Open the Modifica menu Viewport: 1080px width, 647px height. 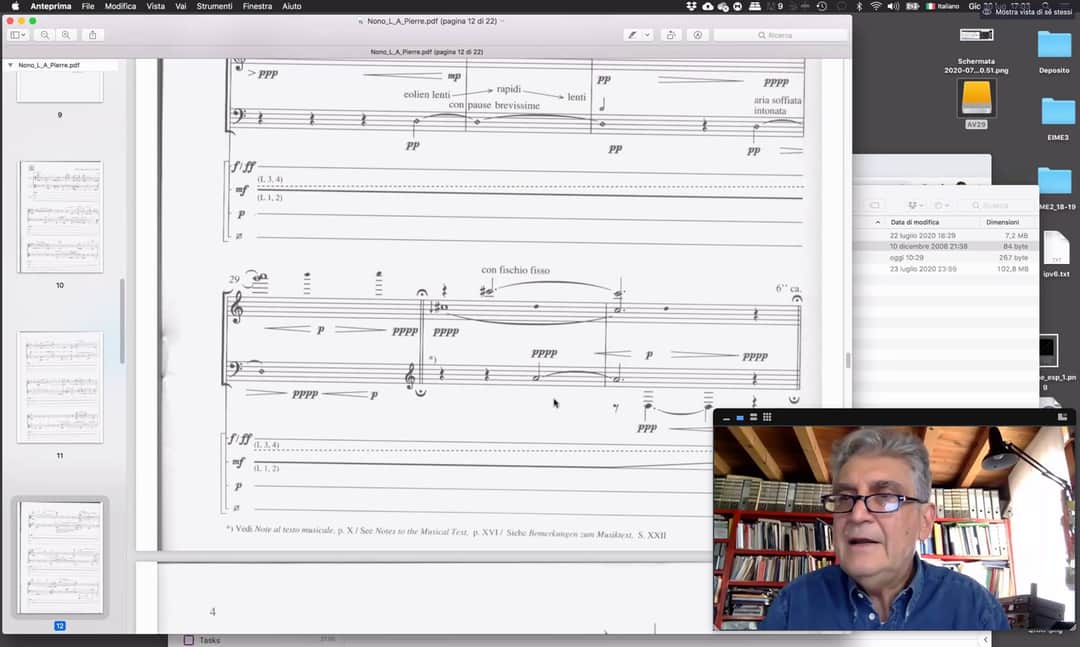(x=121, y=6)
